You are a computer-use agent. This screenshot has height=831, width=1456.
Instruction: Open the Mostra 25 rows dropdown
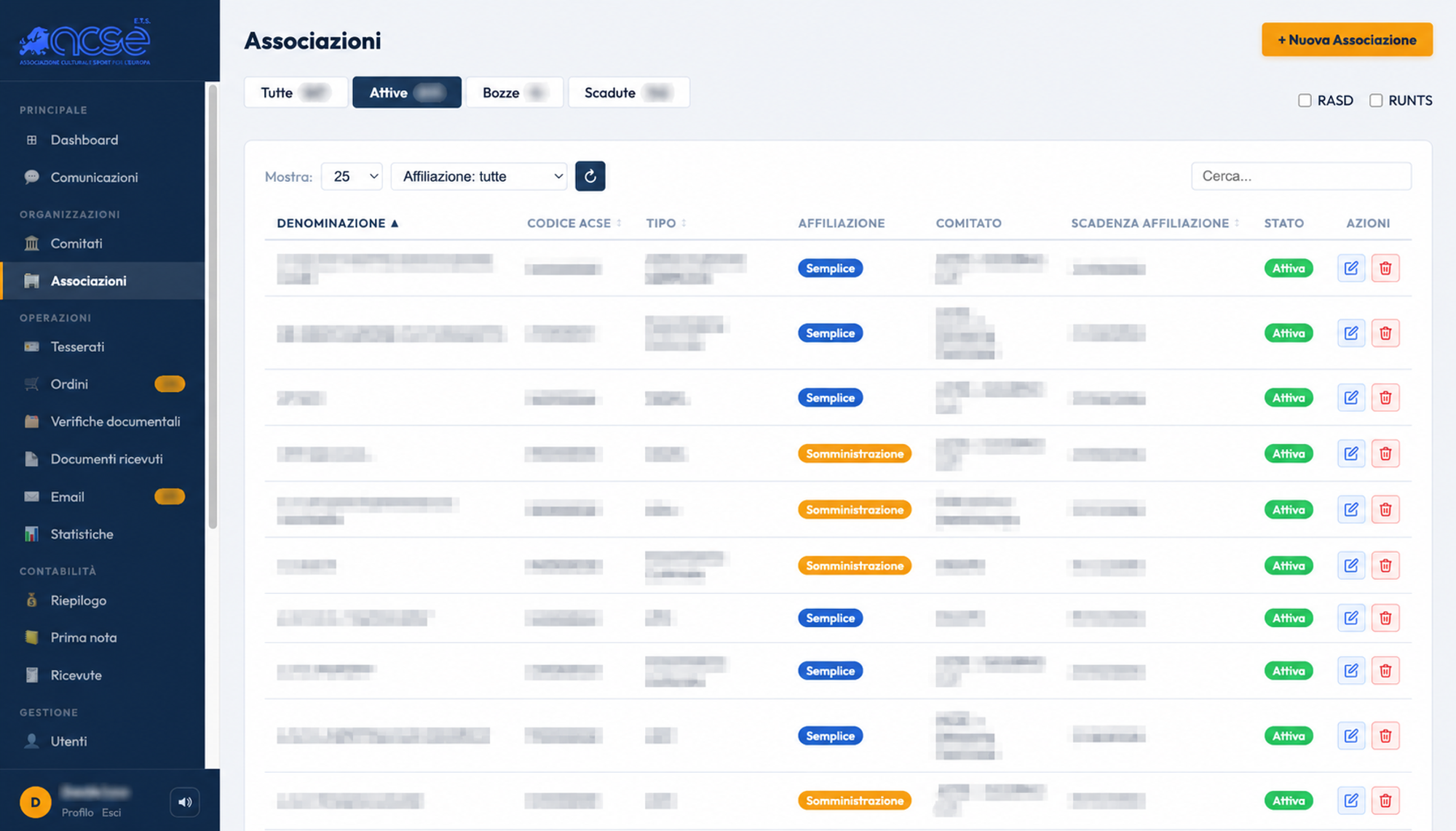pyautogui.click(x=352, y=176)
